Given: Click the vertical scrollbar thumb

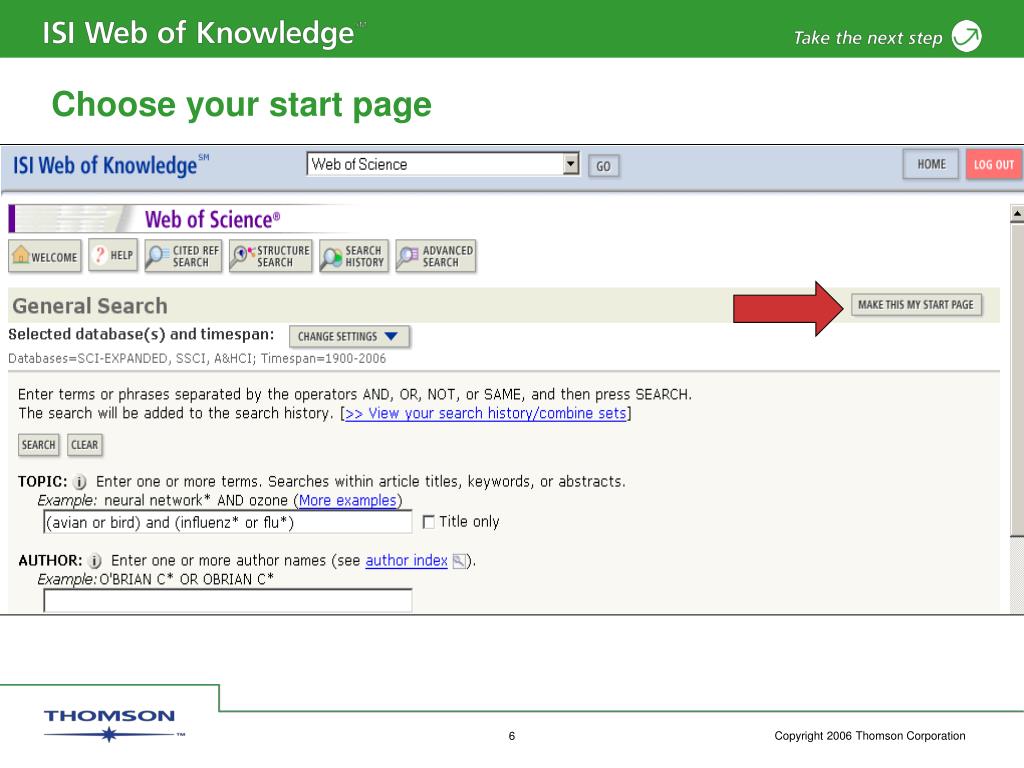Looking at the screenshot, I should tap(1017, 380).
